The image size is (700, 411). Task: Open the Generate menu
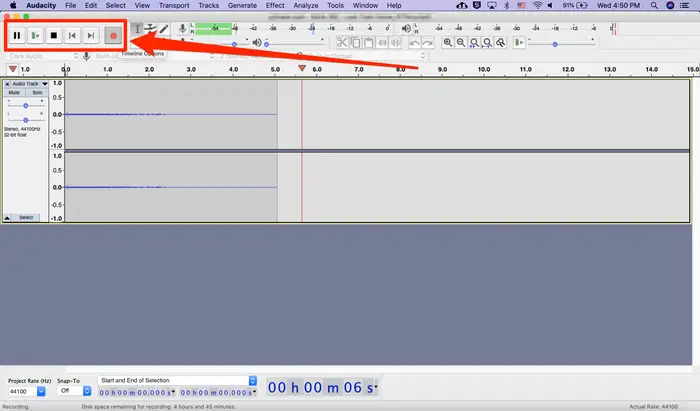[x=242, y=5]
